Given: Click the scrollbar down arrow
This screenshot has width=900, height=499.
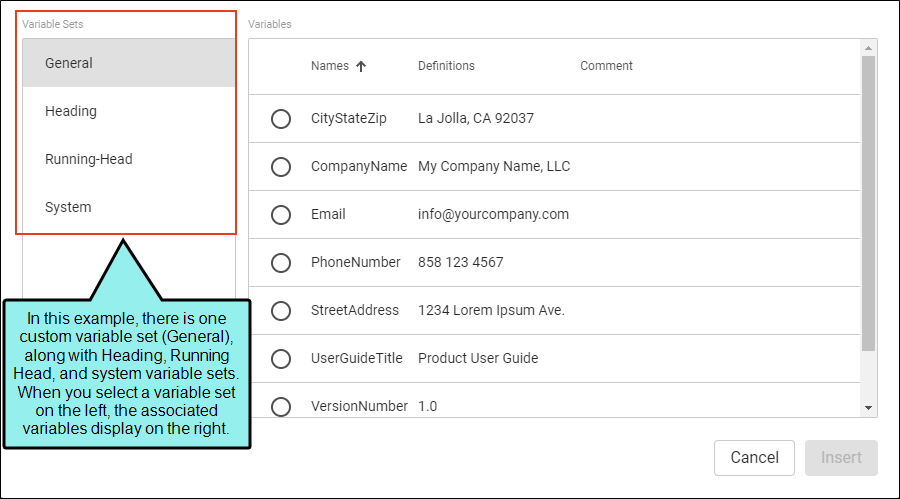Looking at the screenshot, I should tap(868, 408).
